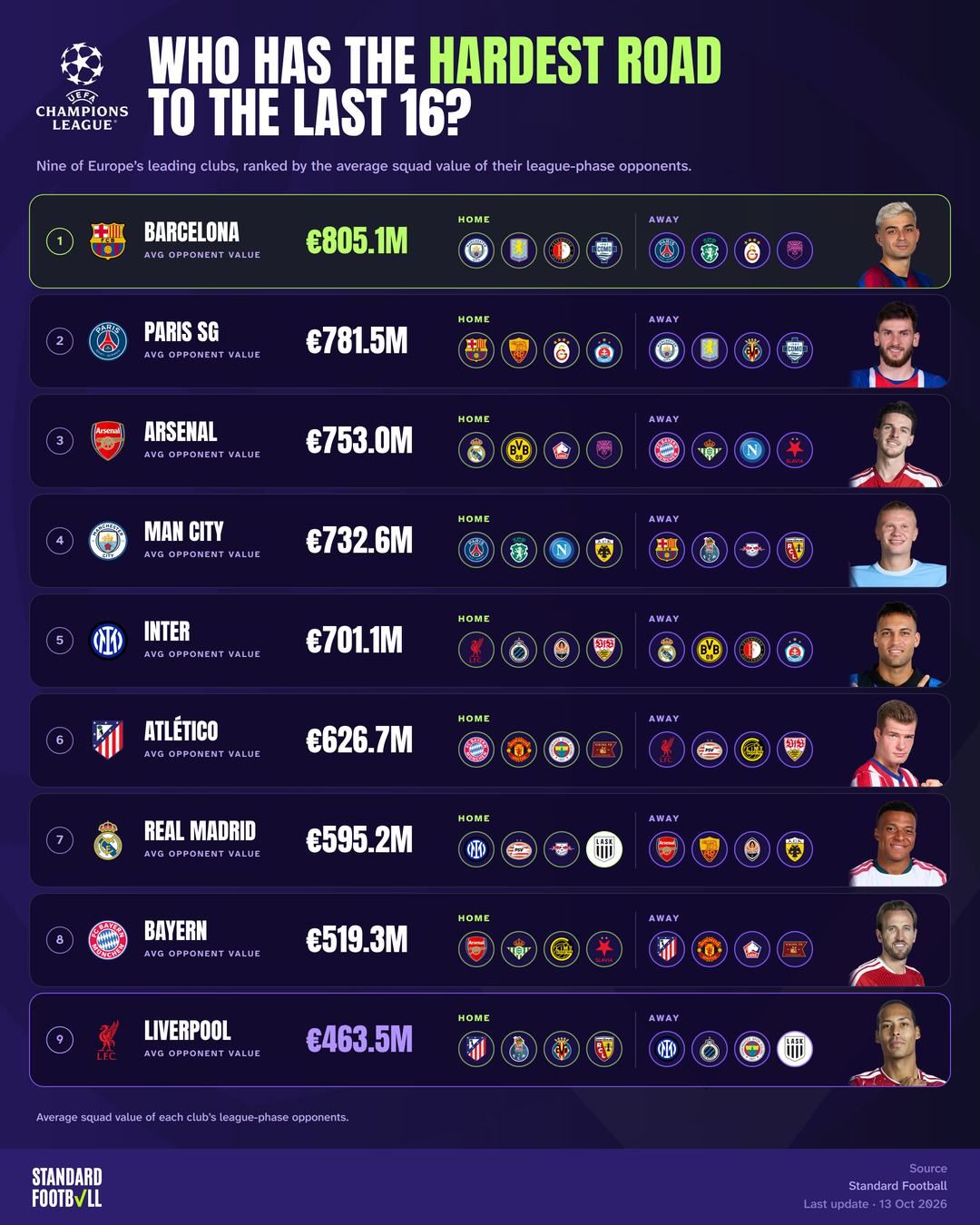The height and width of the screenshot is (1225, 980).
Task: Select the Barcelona club crest
Action: (x=107, y=241)
